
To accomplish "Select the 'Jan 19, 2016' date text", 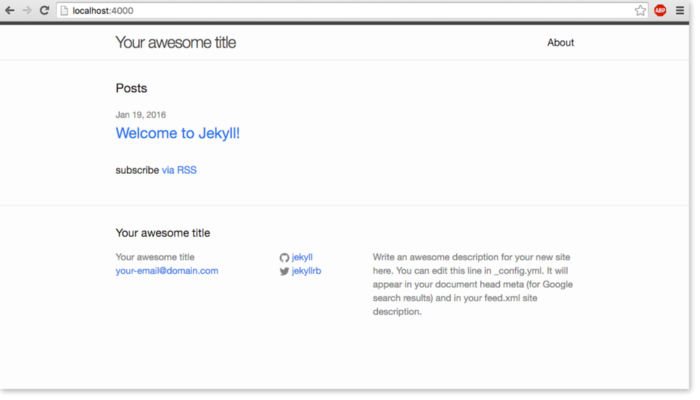I will pyautogui.click(x=141, y=115).
